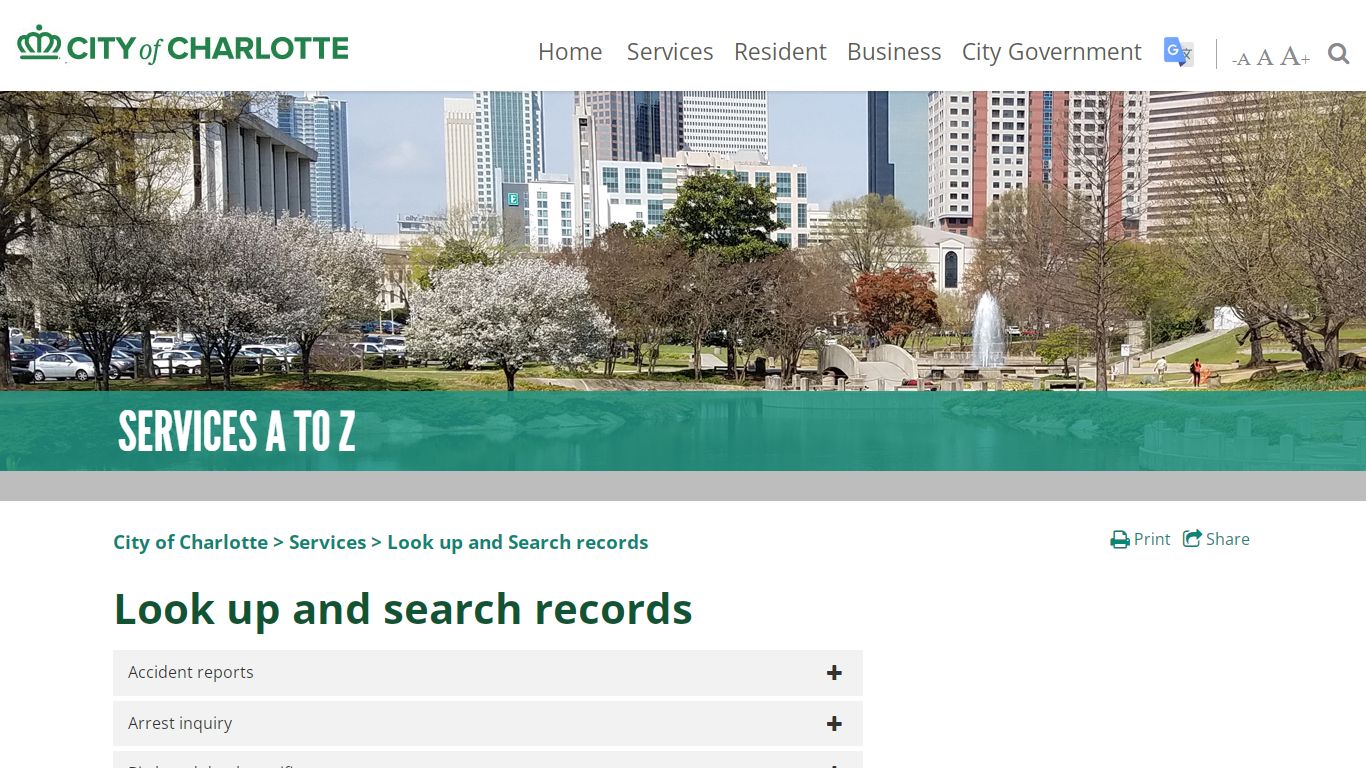
Task: Follow the Look up and Search records breadcrumb
Action: click(517, 542)
